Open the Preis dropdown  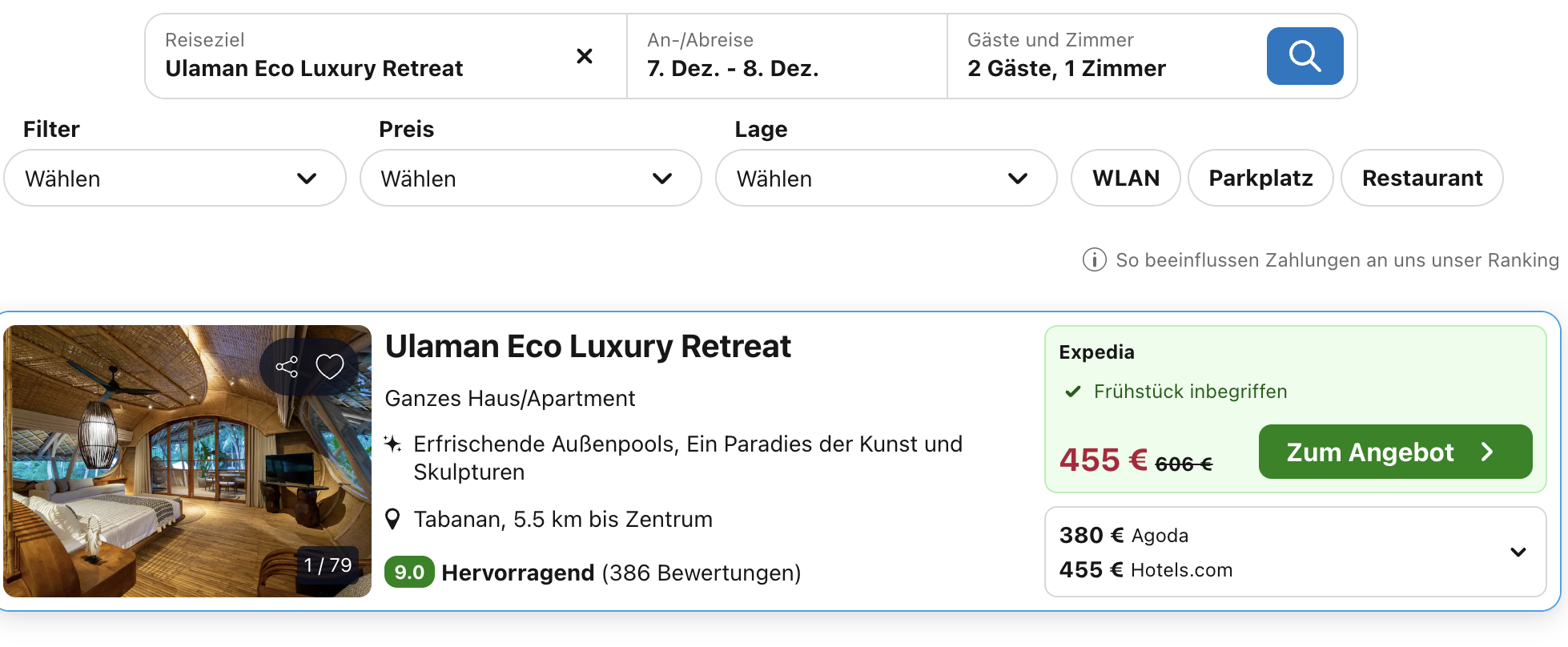point(530,178)
